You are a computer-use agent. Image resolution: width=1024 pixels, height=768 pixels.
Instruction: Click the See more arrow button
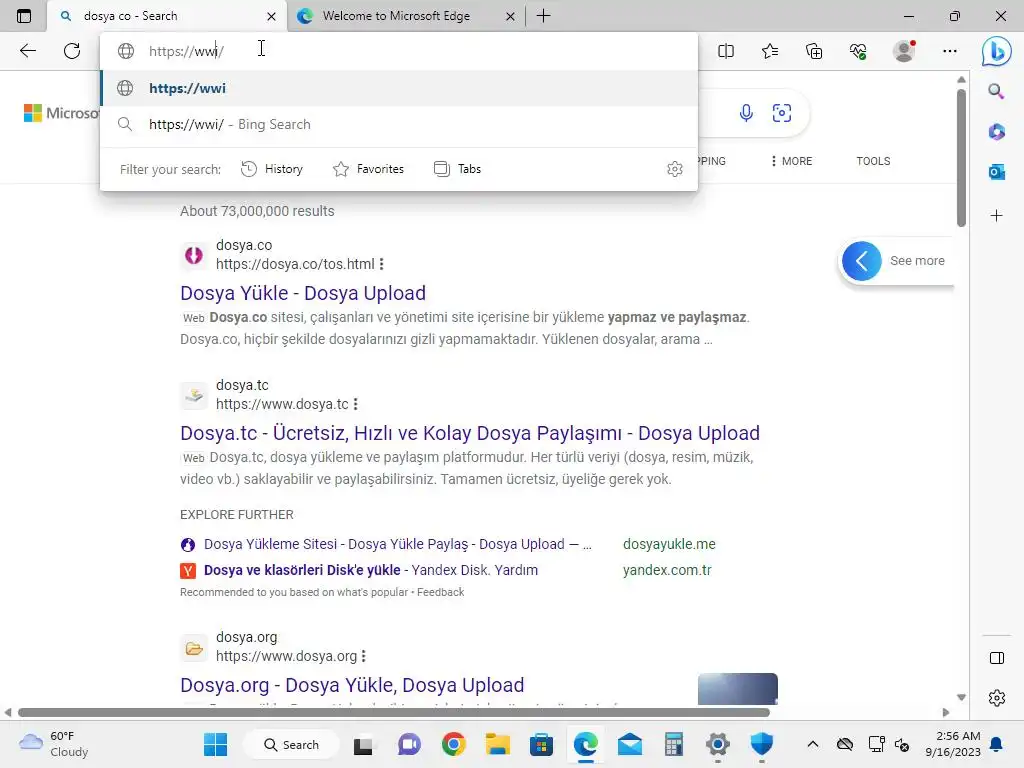point(861,261)
